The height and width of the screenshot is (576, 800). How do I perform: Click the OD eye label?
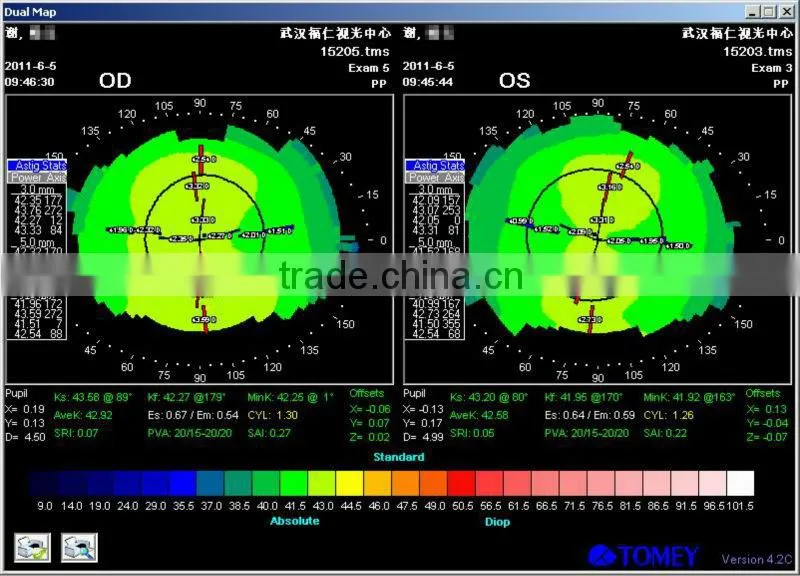[115, 81]
